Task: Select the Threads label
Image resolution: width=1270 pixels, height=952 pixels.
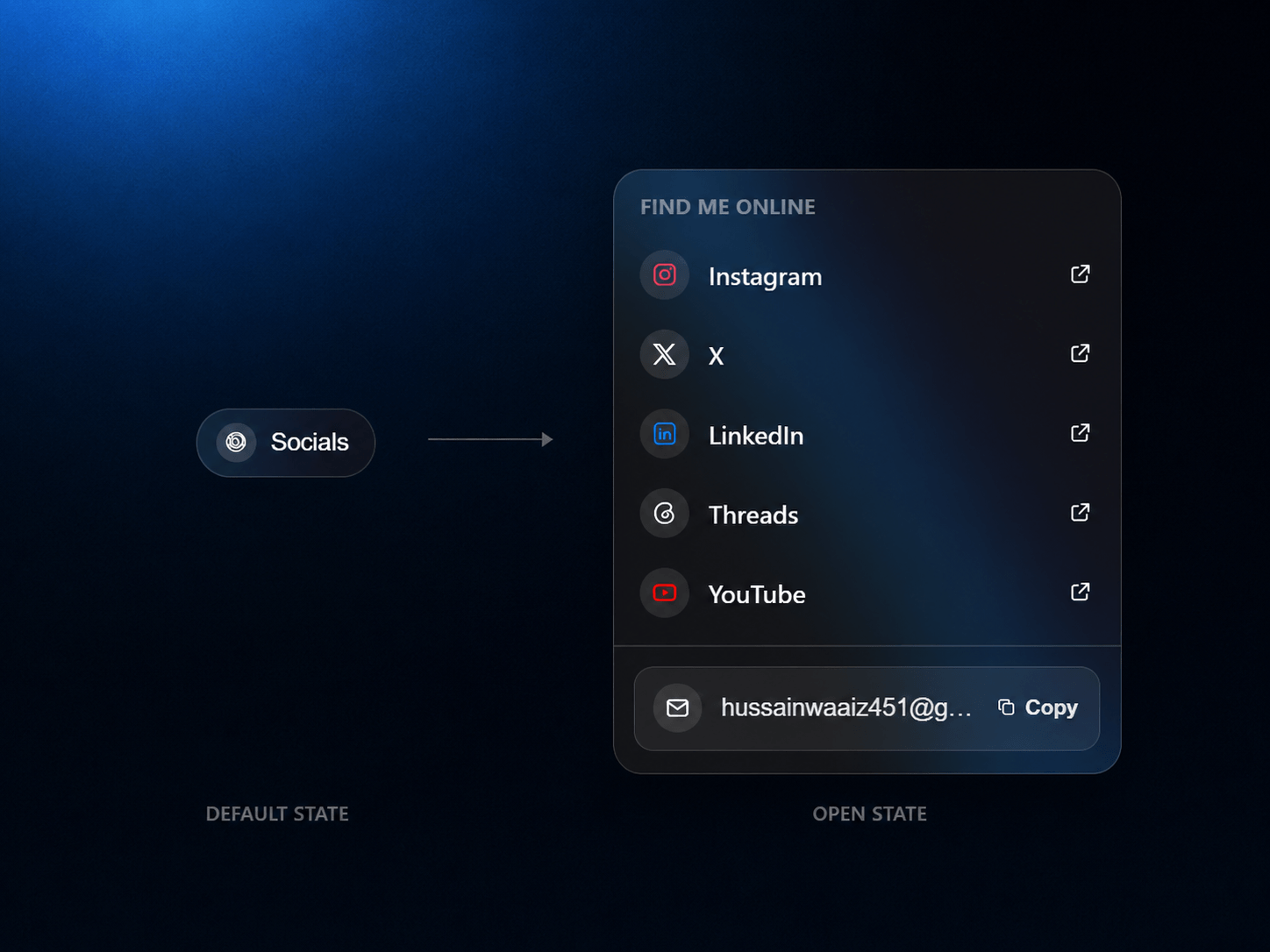Action: click(753, 515)
